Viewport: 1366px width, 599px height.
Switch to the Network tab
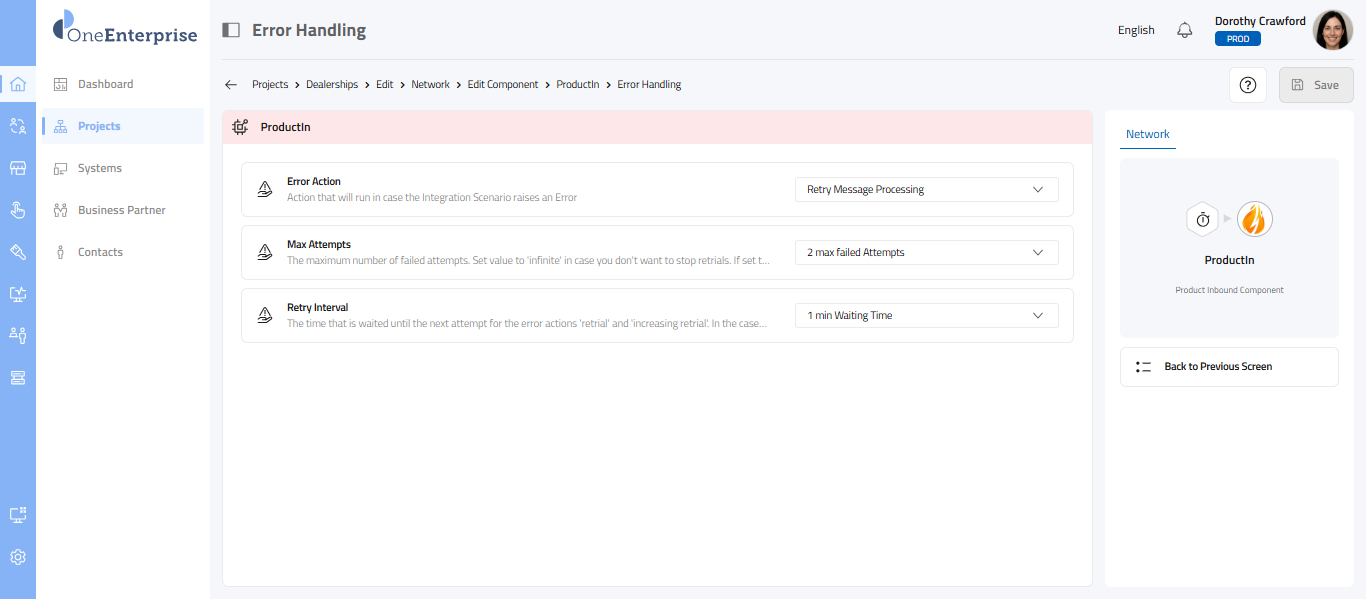1147,134
